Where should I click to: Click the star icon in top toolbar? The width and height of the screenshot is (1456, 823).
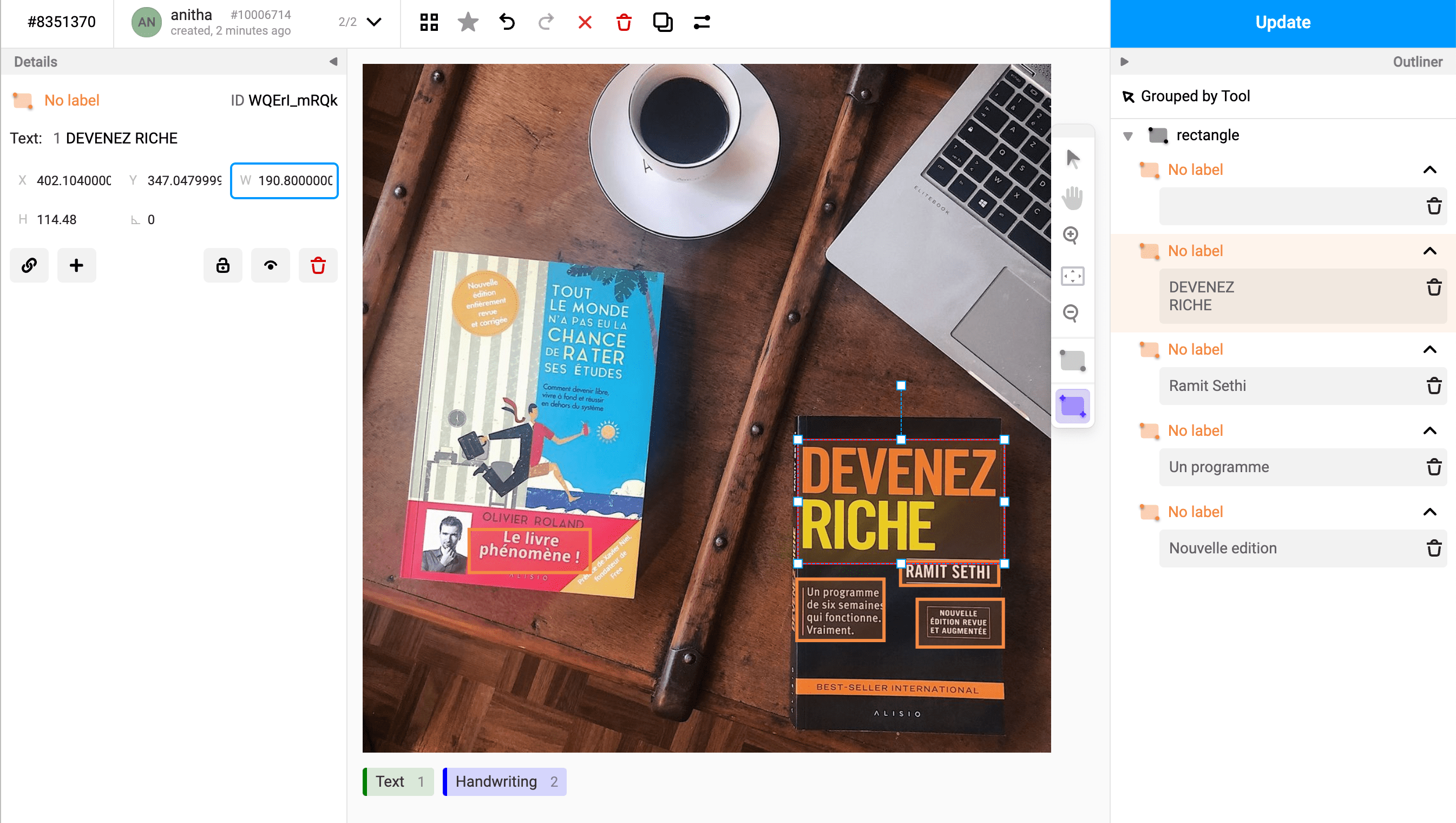(x=468, y=22)
